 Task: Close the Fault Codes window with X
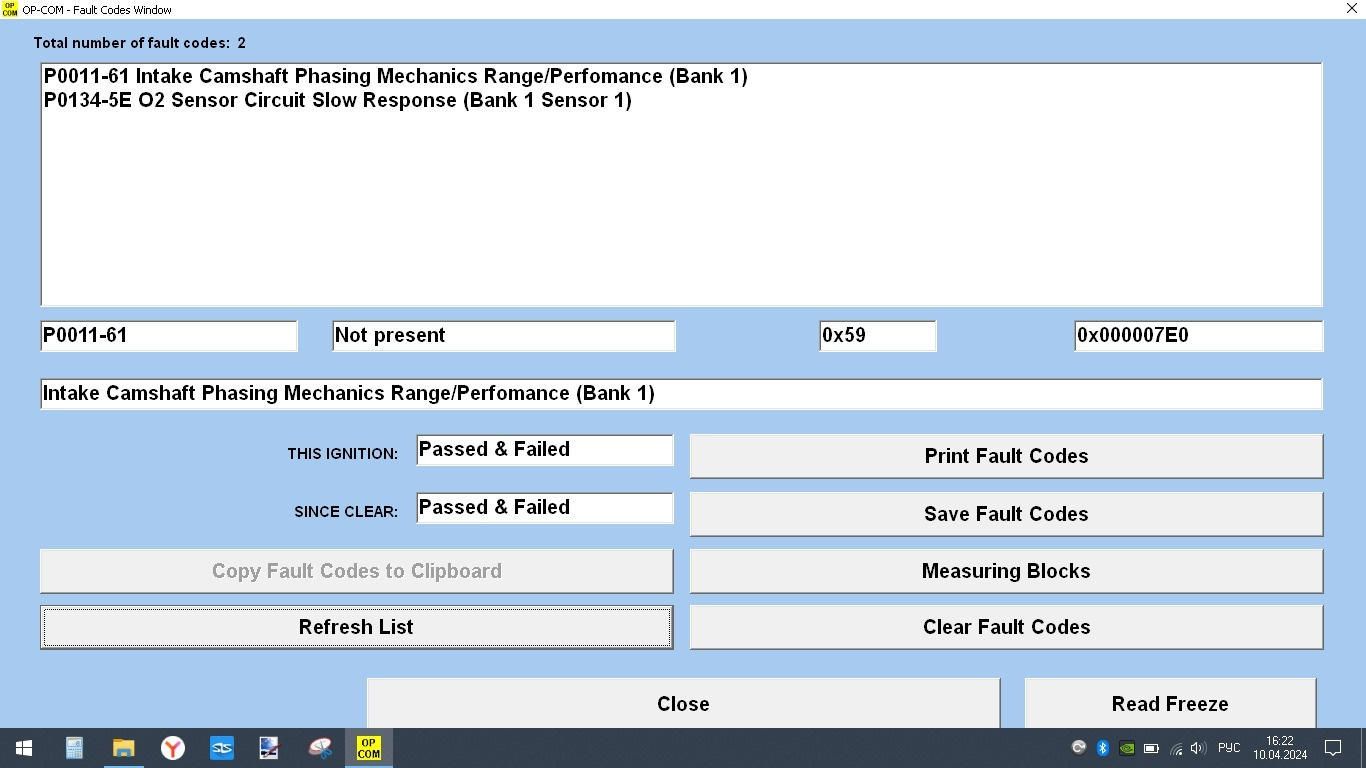click(x=1352, y=9)
